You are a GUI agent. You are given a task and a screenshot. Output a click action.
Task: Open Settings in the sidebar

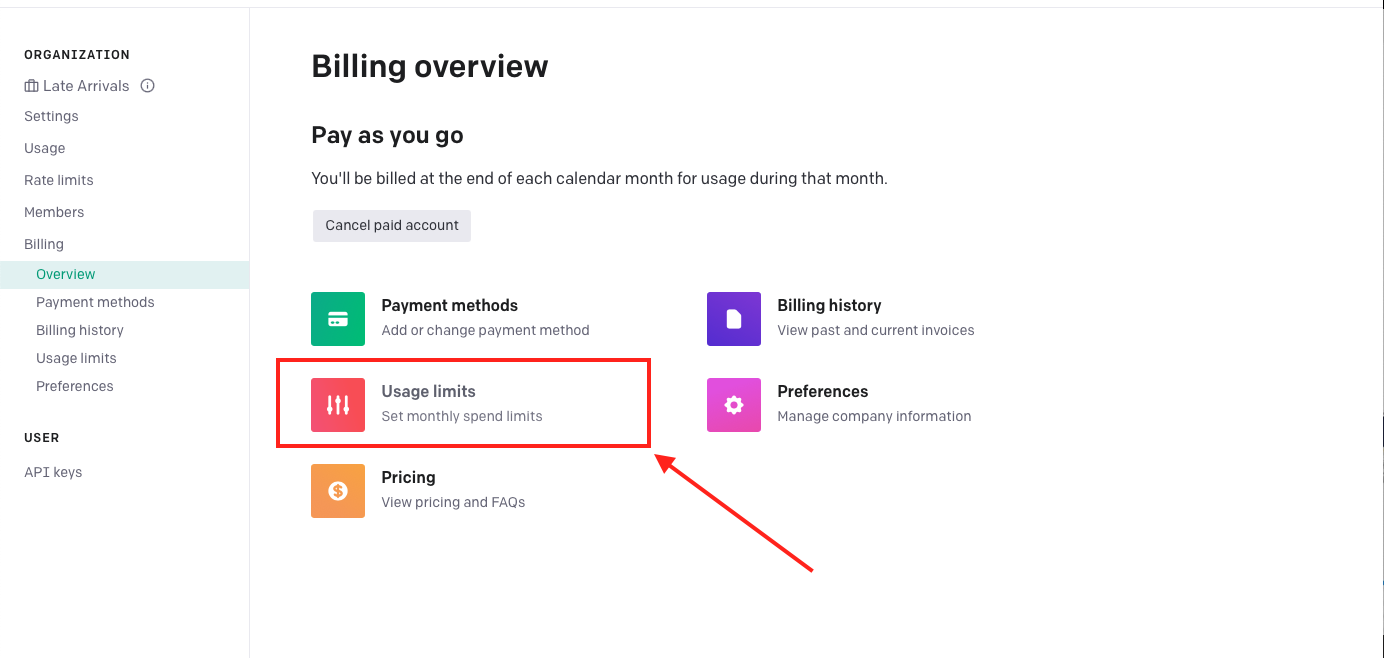[51, 116]
